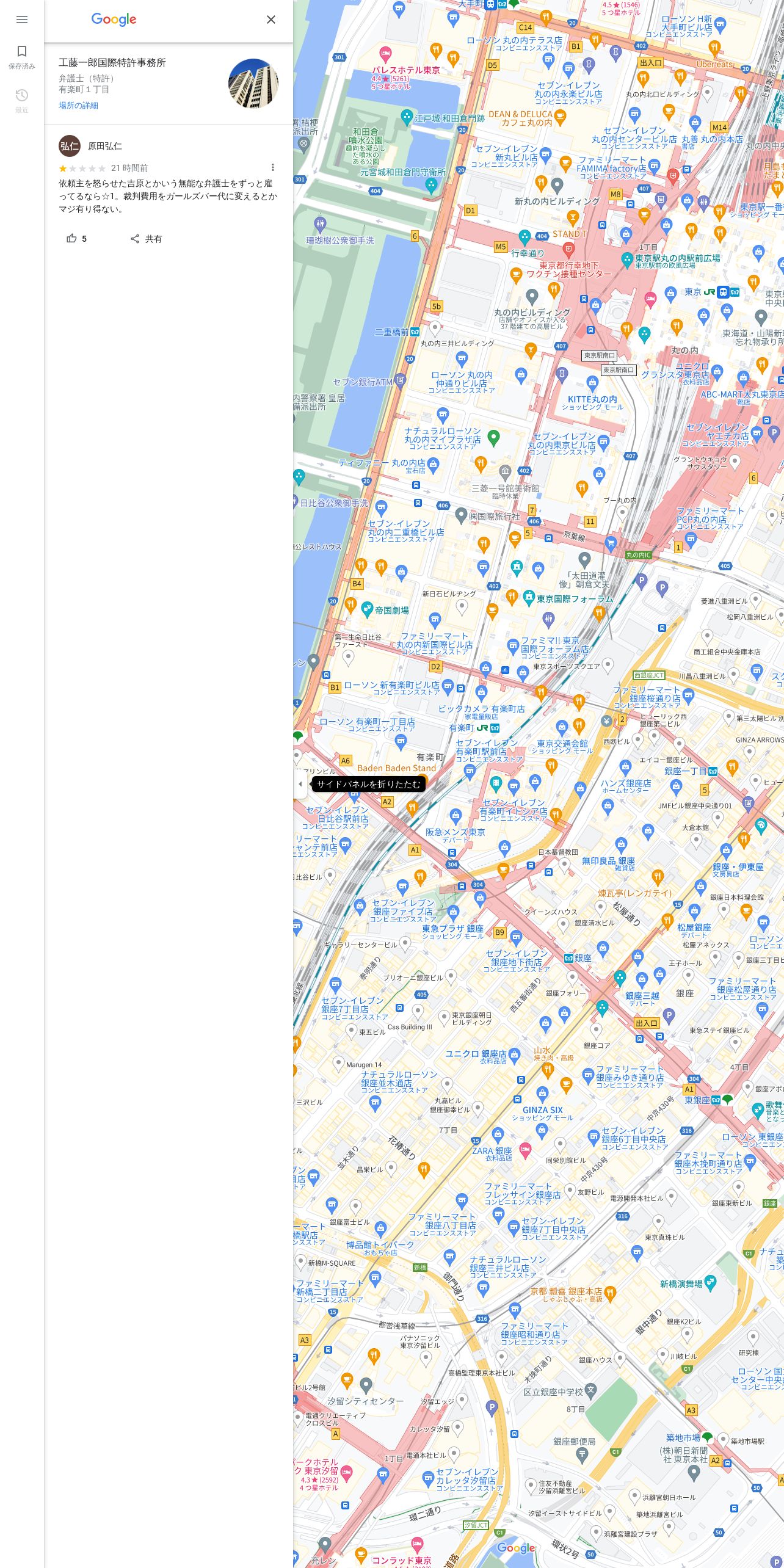Click the 二重橋前 metro station label
This screenshot has height=1568, width=784.
392,332
